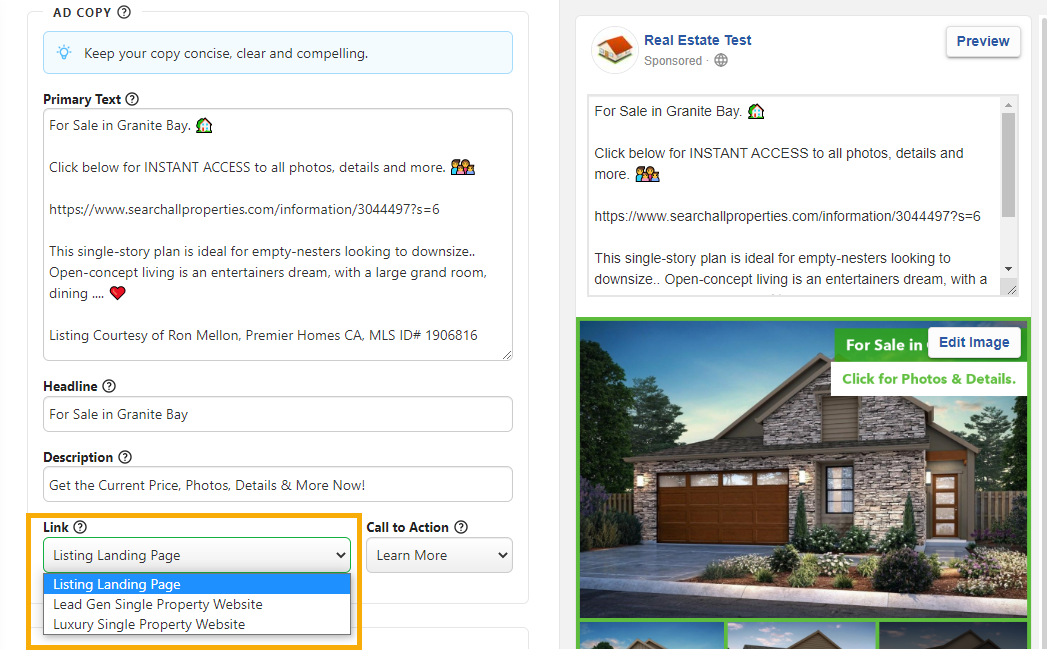Open the Call to Action dropdown

[x=439, y=555]
